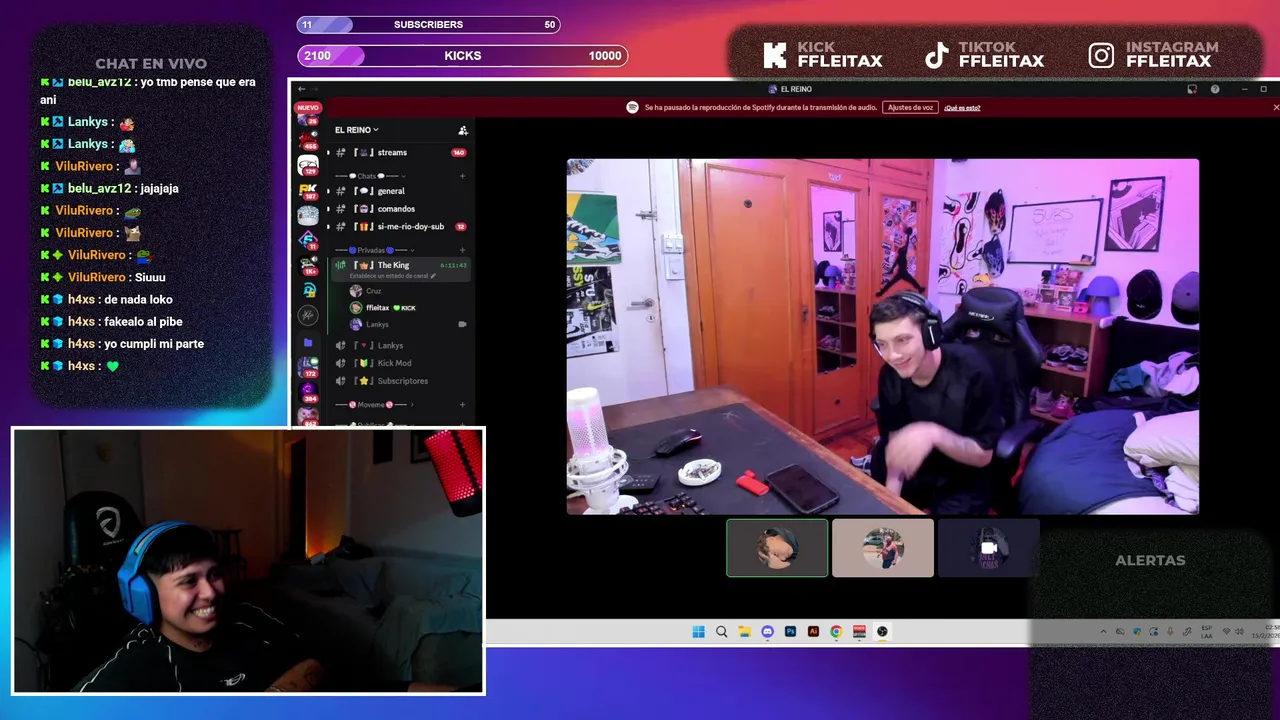Click the KICKS goal progress bar
Image resolution: width=1280 pixels, height=720 pixels.
click(463, 56)
